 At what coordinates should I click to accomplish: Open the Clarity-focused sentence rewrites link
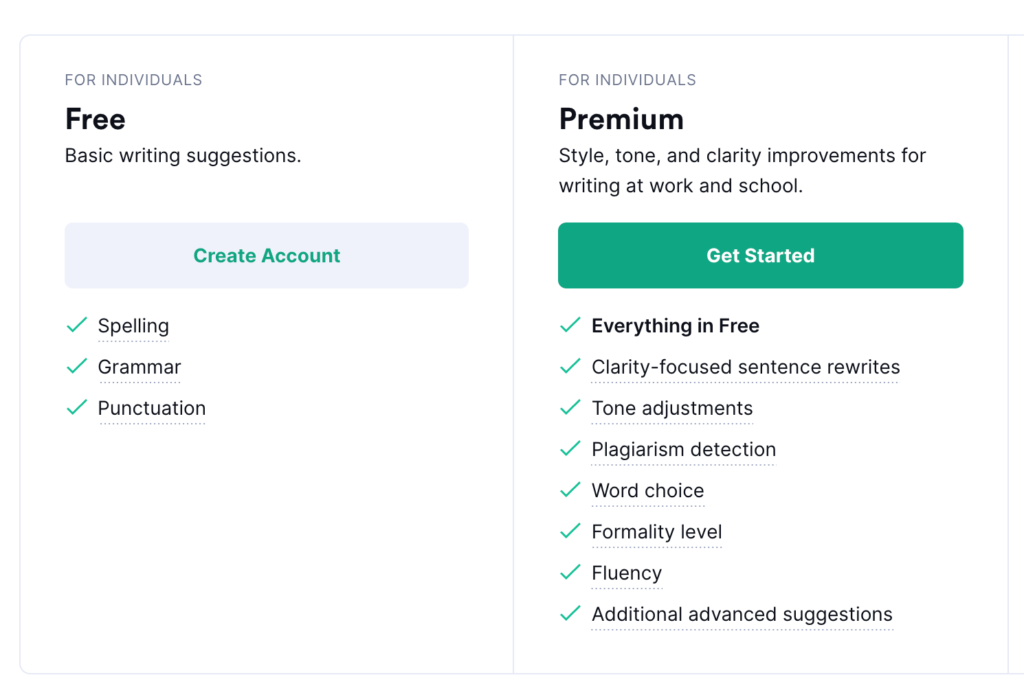[745, 367]
